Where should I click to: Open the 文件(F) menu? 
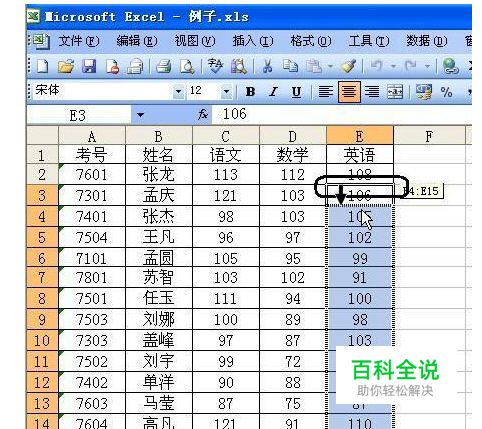[79, 41]
